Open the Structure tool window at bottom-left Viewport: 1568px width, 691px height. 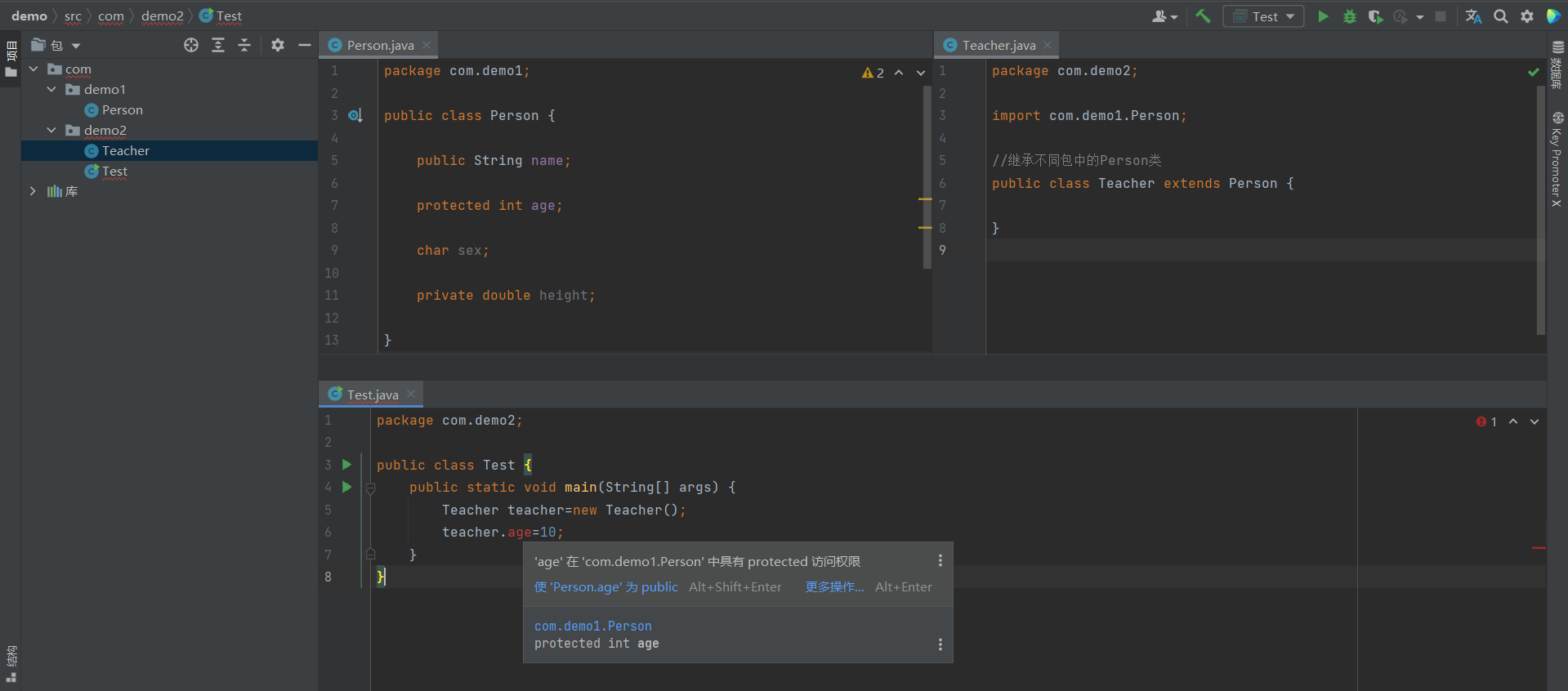coord(11,664)
